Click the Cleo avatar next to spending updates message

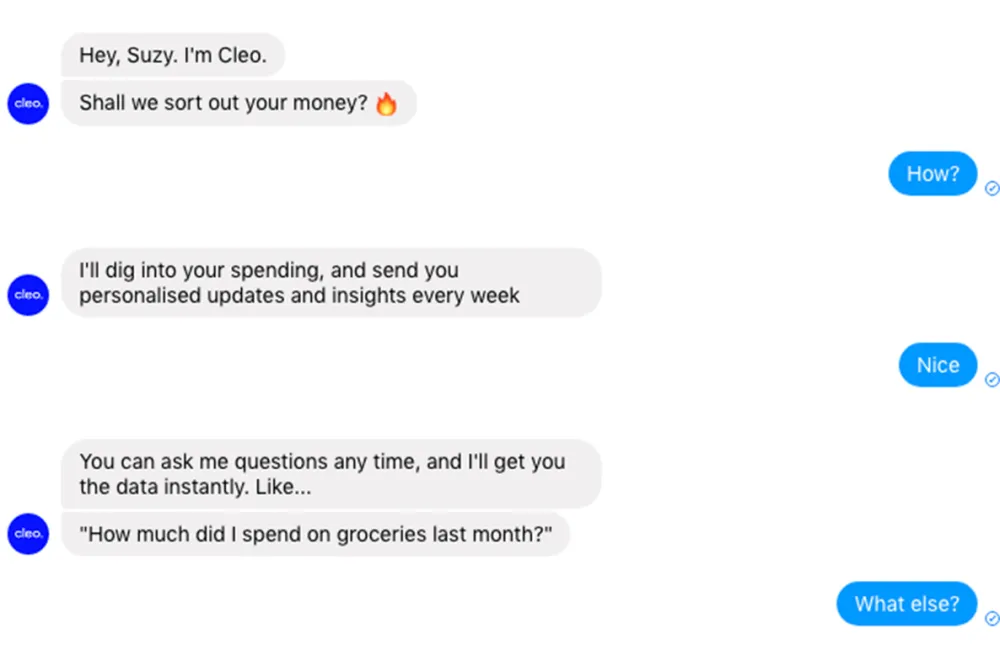(x=28, y=295)
